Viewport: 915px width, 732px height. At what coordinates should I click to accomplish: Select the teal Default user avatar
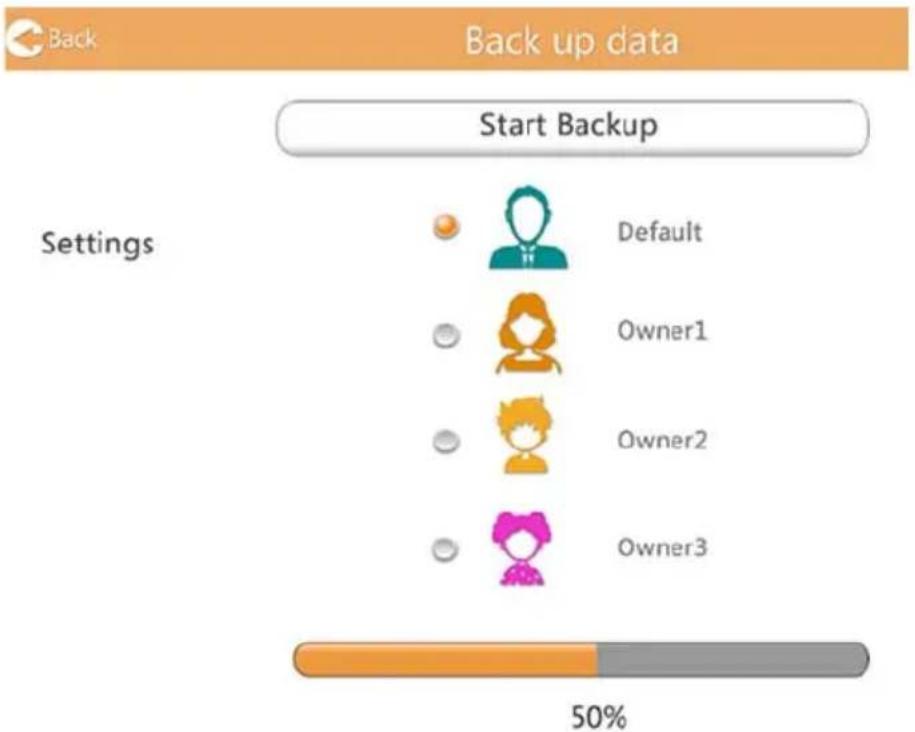528,228
